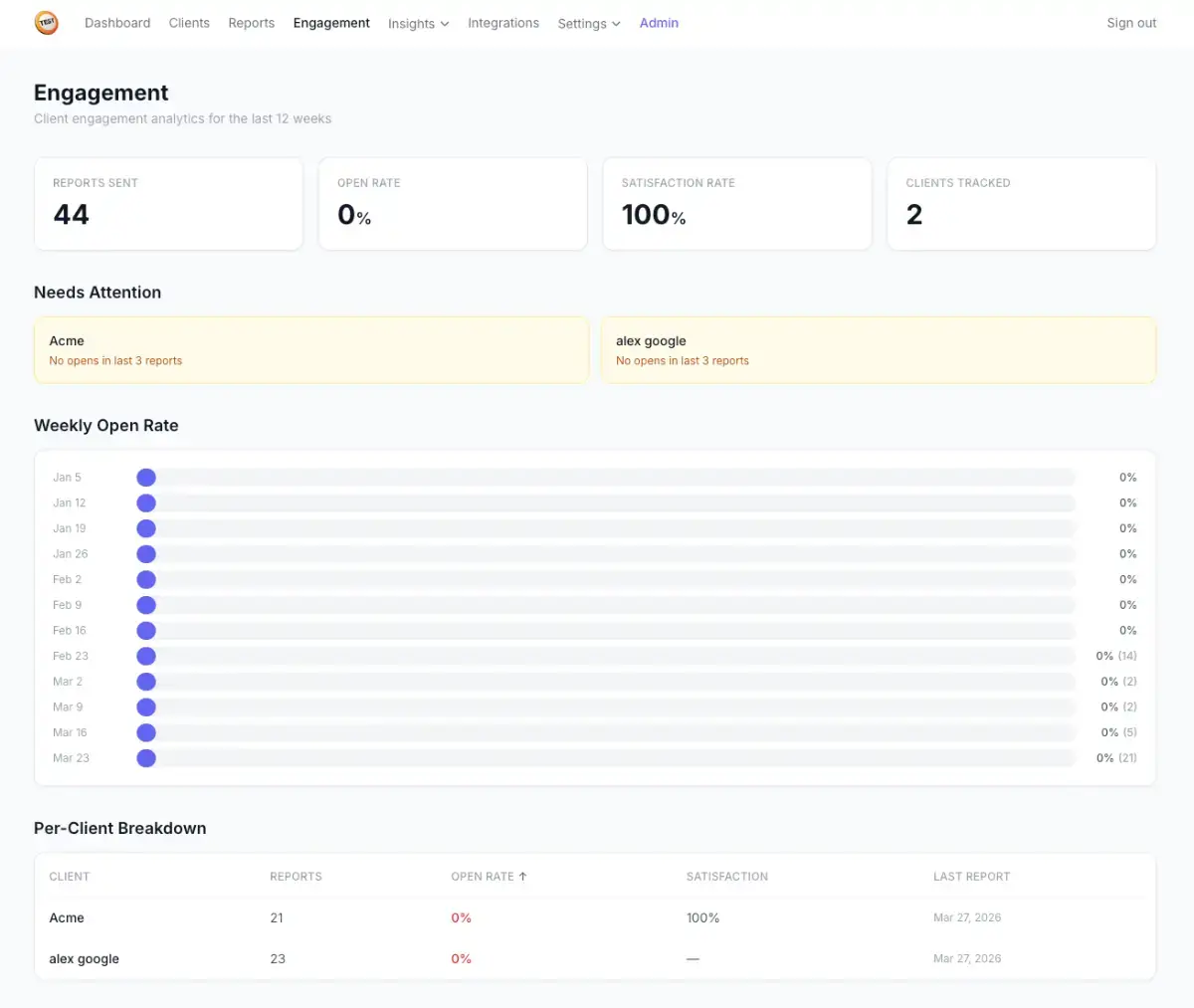Click the Sign out link
The image size is (1194, 1008).
[1131, 23]
